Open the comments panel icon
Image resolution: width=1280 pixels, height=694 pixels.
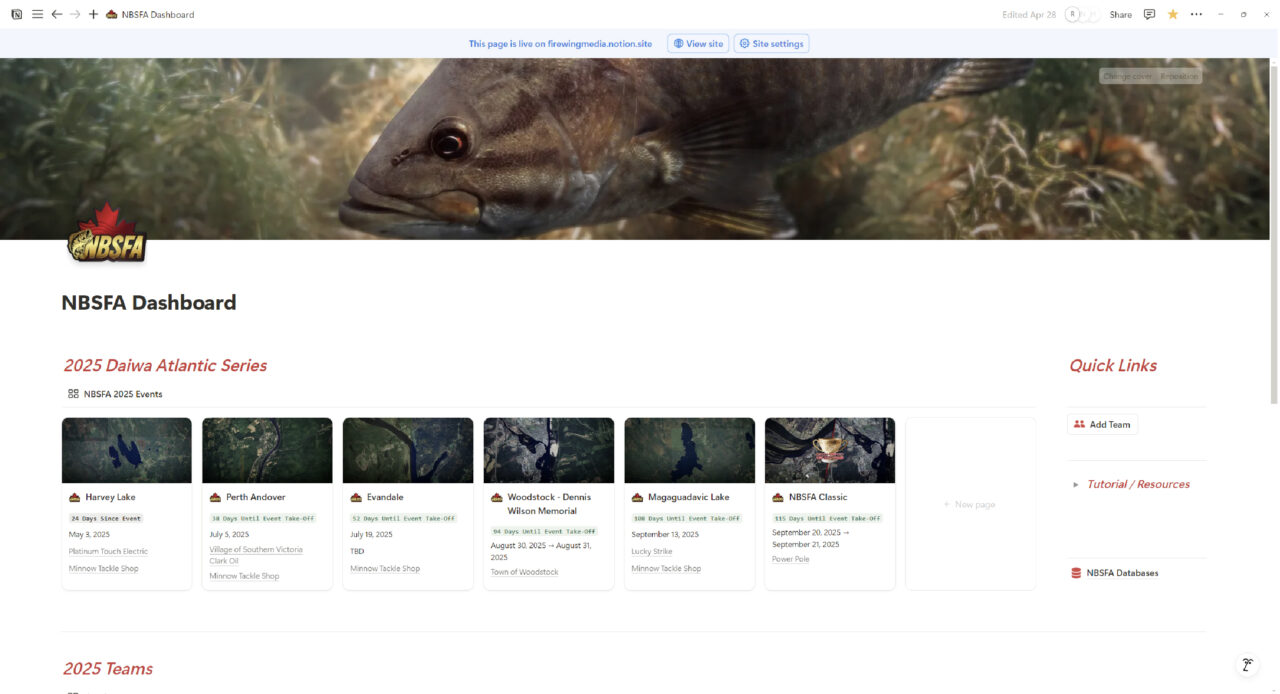(1149, 15)
